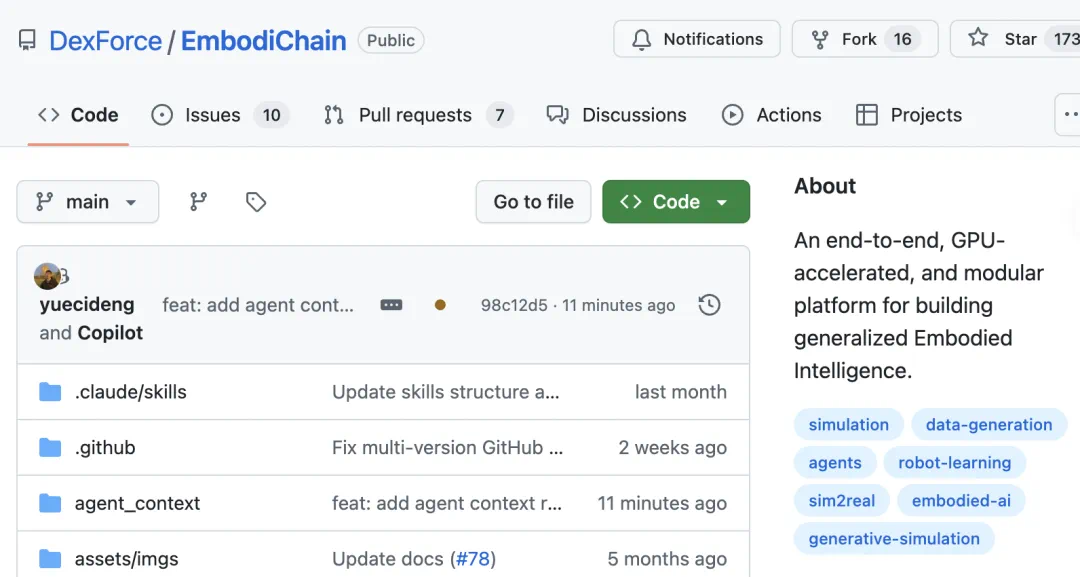The height and width of the screenshot is (577, 1080).
Task: Open commit history clock icon
Action: click(x=709, y=305)
